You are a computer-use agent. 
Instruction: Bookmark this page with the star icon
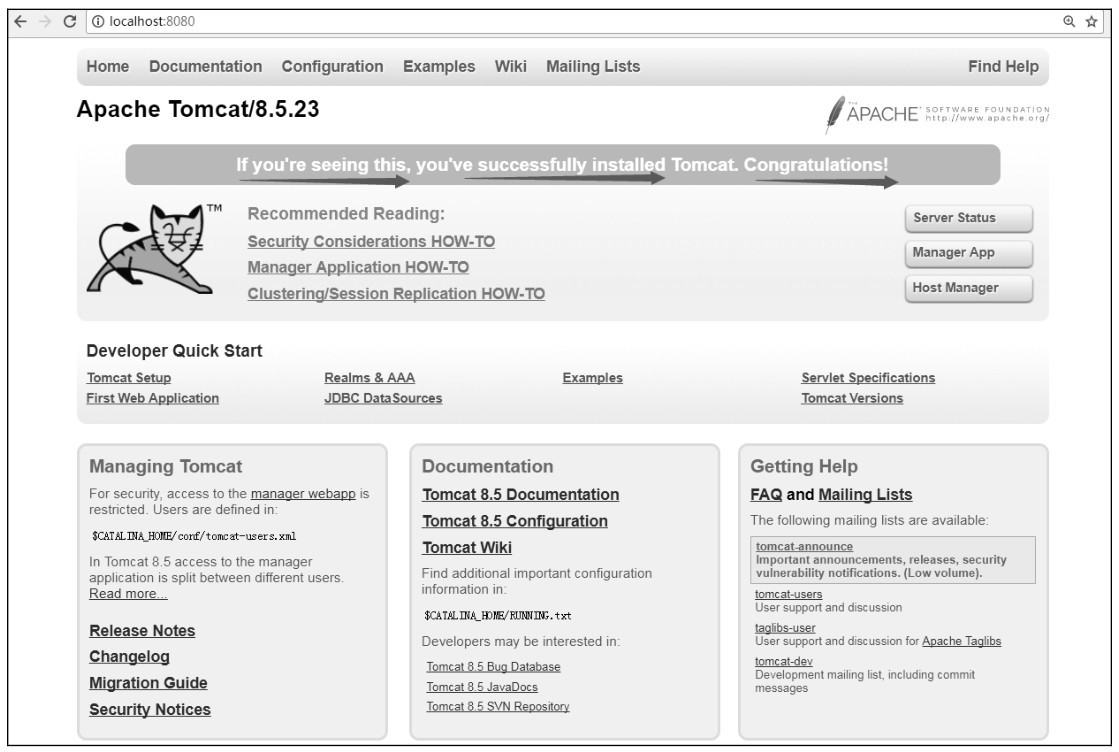1091,21
